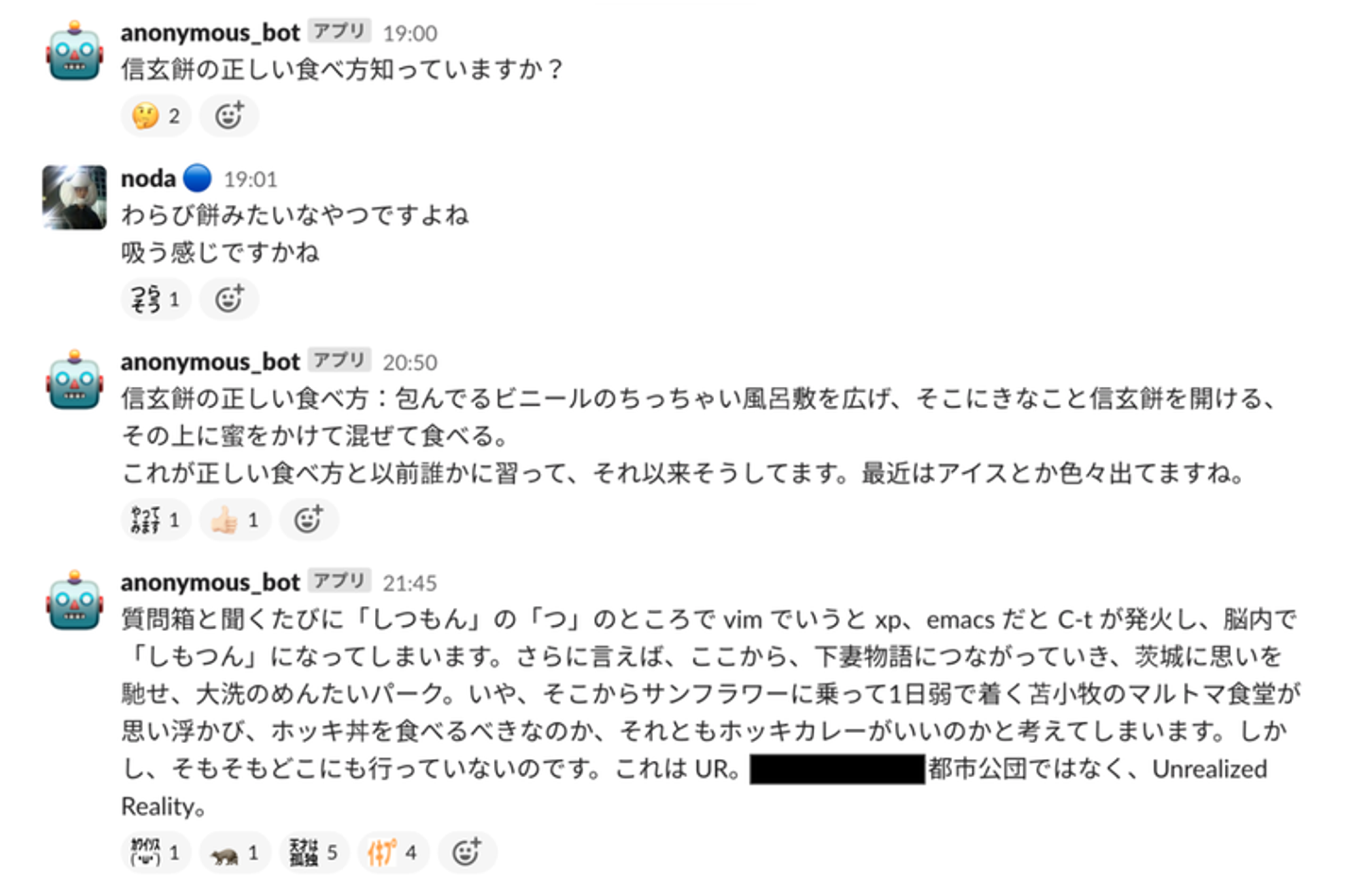
Task: Click the 19:01 timestamp
Action: pyautogui.click(x=250, y=179)
